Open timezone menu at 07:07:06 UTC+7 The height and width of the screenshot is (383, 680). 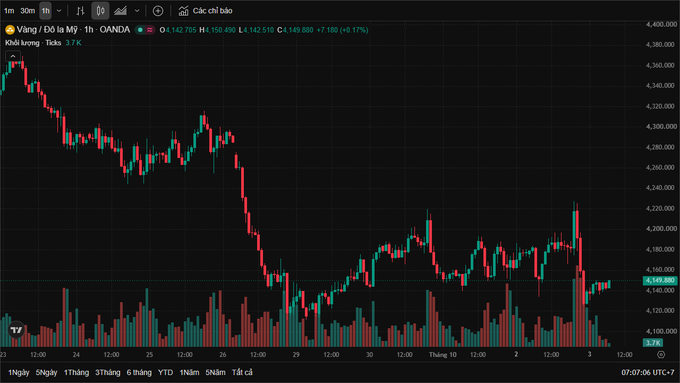tap(647, 372)
